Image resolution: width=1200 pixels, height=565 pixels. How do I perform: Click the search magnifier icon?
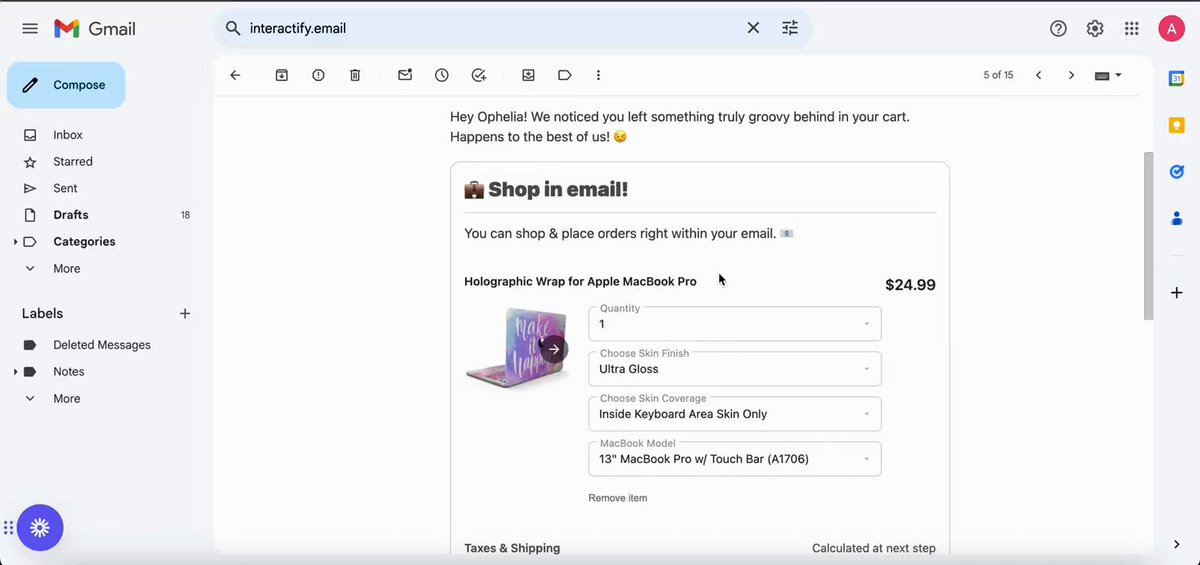[x=233, y=28]
